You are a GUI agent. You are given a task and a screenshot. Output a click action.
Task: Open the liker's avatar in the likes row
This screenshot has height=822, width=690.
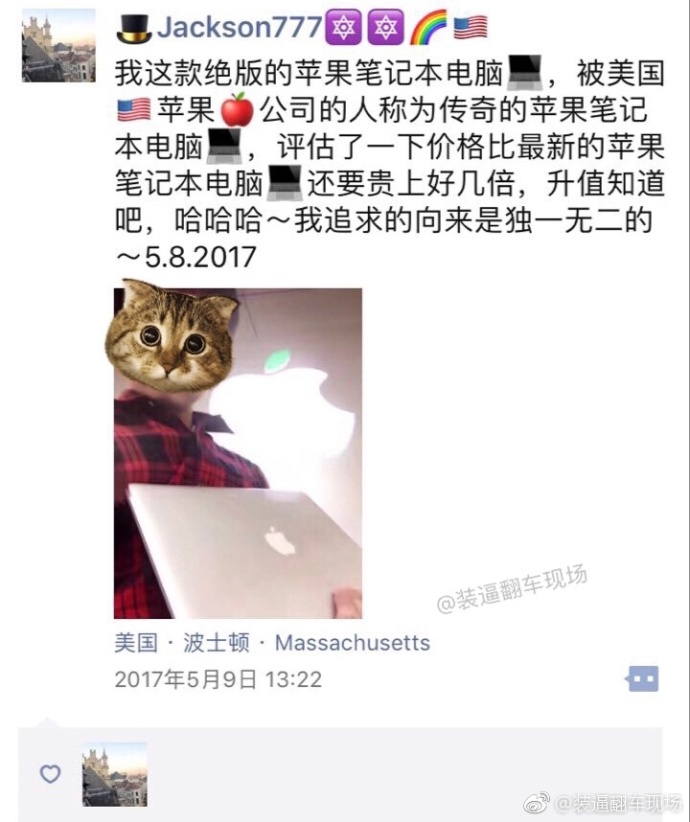115,774
